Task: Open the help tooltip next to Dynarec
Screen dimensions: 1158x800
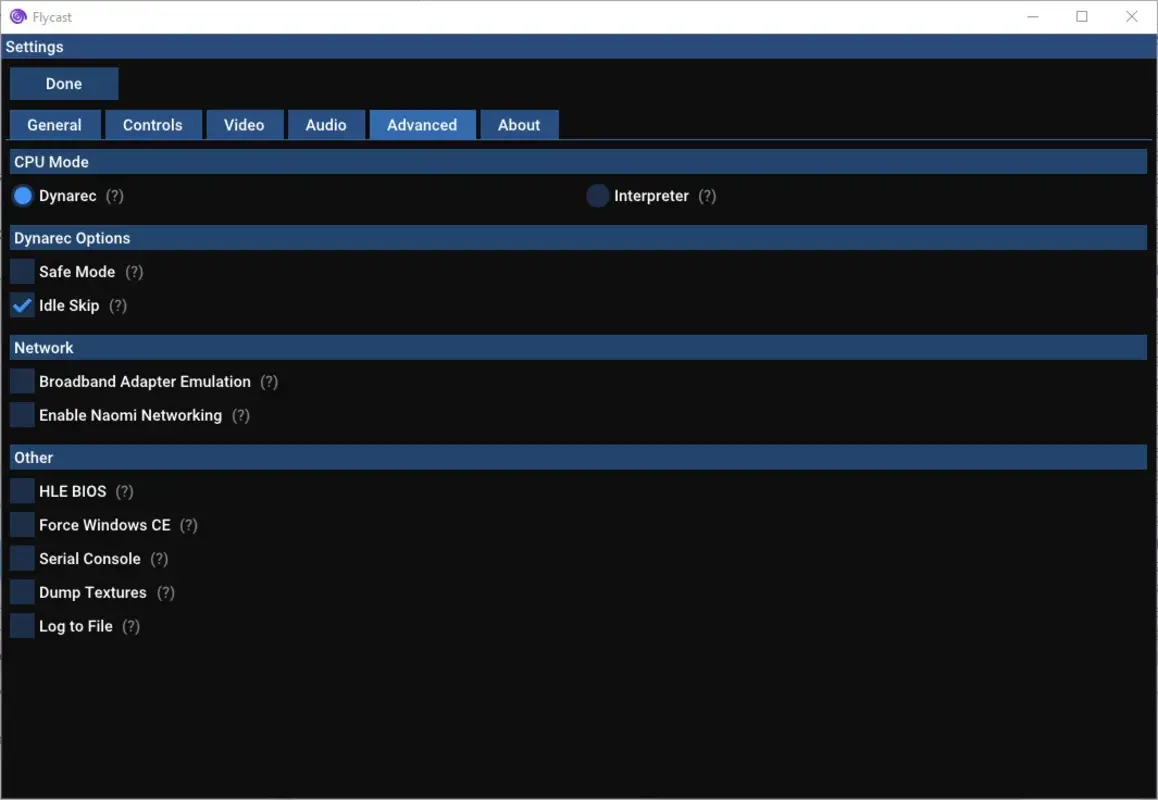Action: click(x=113, y=196)
